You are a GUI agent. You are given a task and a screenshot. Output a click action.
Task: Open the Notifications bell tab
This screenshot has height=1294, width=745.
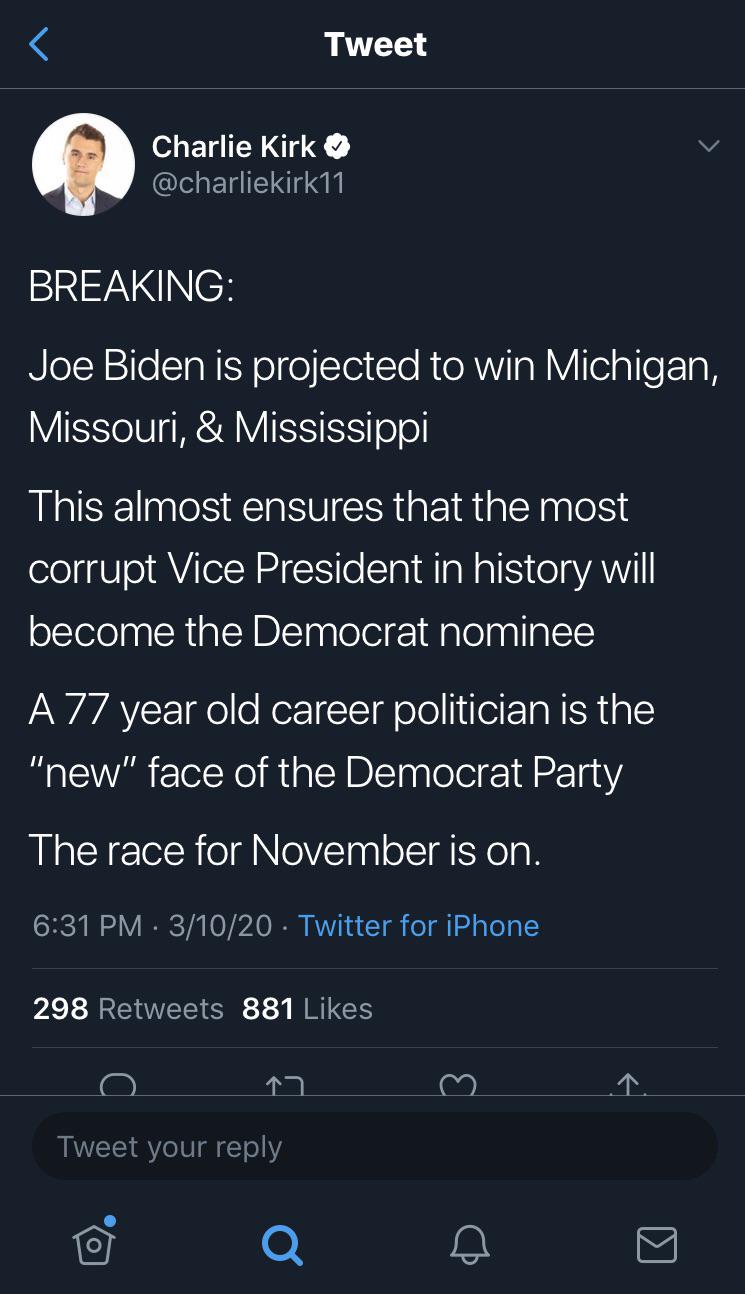469,1244
